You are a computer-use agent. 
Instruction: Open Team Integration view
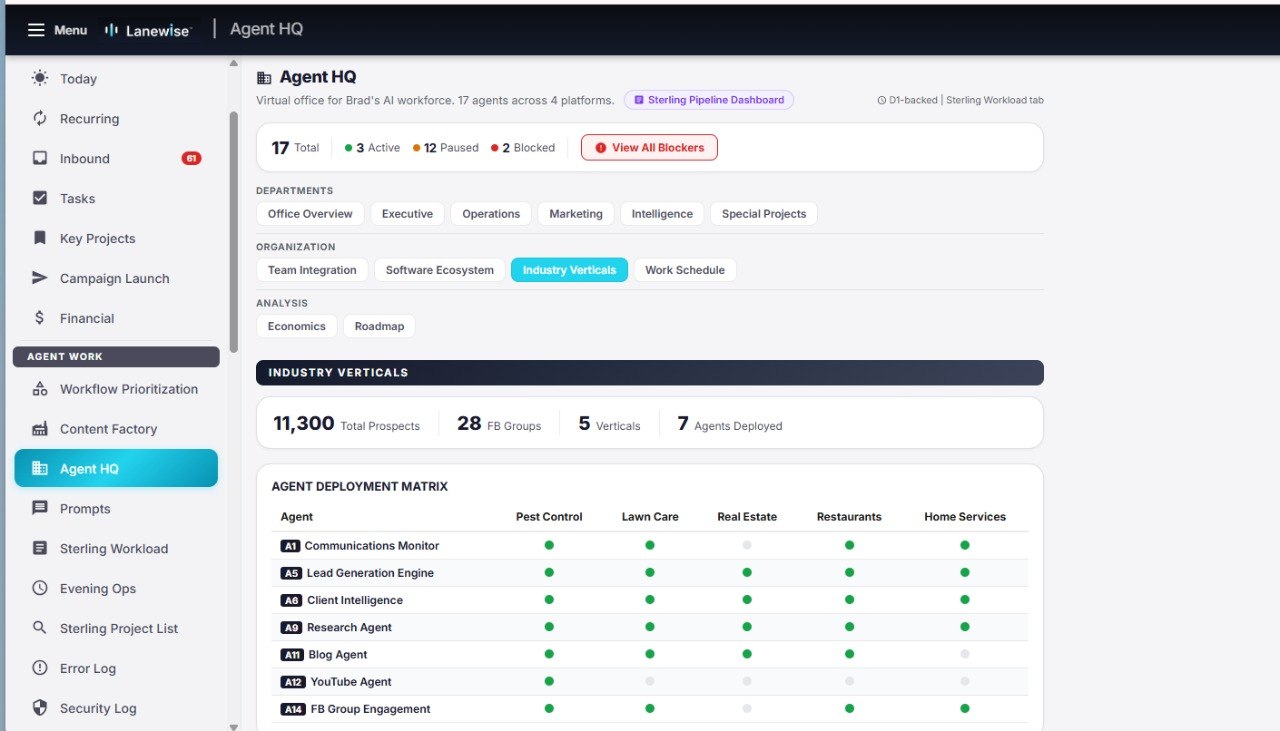click(x=312, y=270)
